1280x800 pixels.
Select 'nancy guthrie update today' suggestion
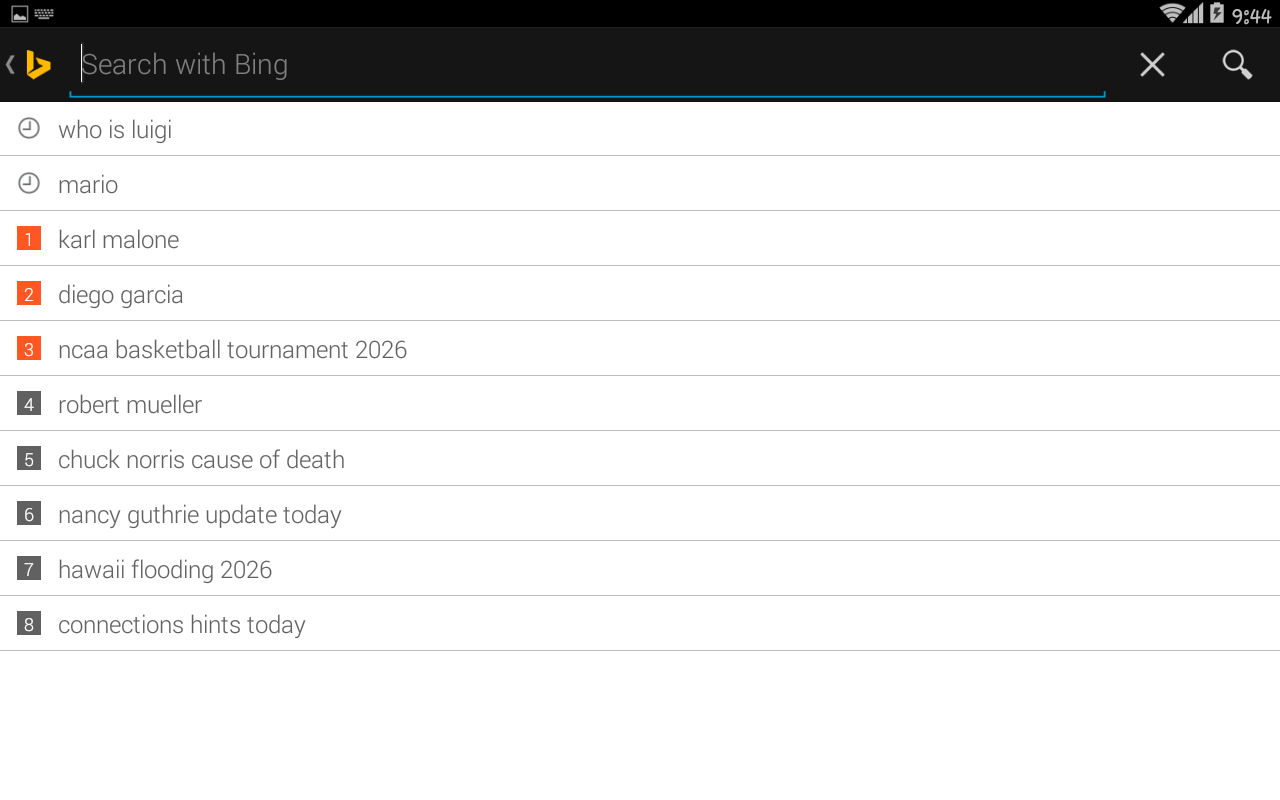coord(200,515)
